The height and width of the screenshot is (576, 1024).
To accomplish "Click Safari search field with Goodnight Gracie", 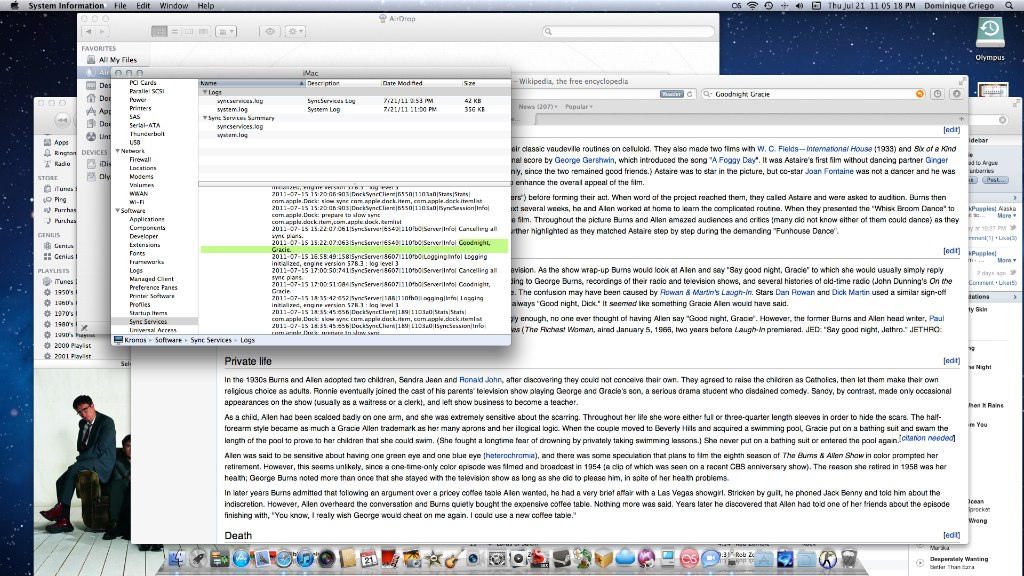I will point(813,94).
